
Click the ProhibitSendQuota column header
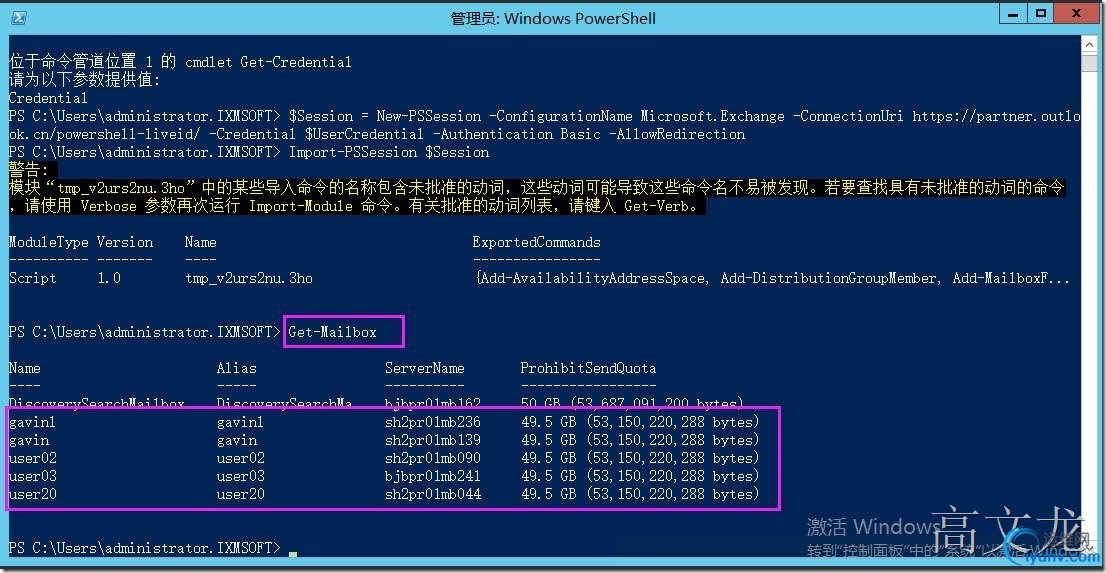(x=588, y=368)
